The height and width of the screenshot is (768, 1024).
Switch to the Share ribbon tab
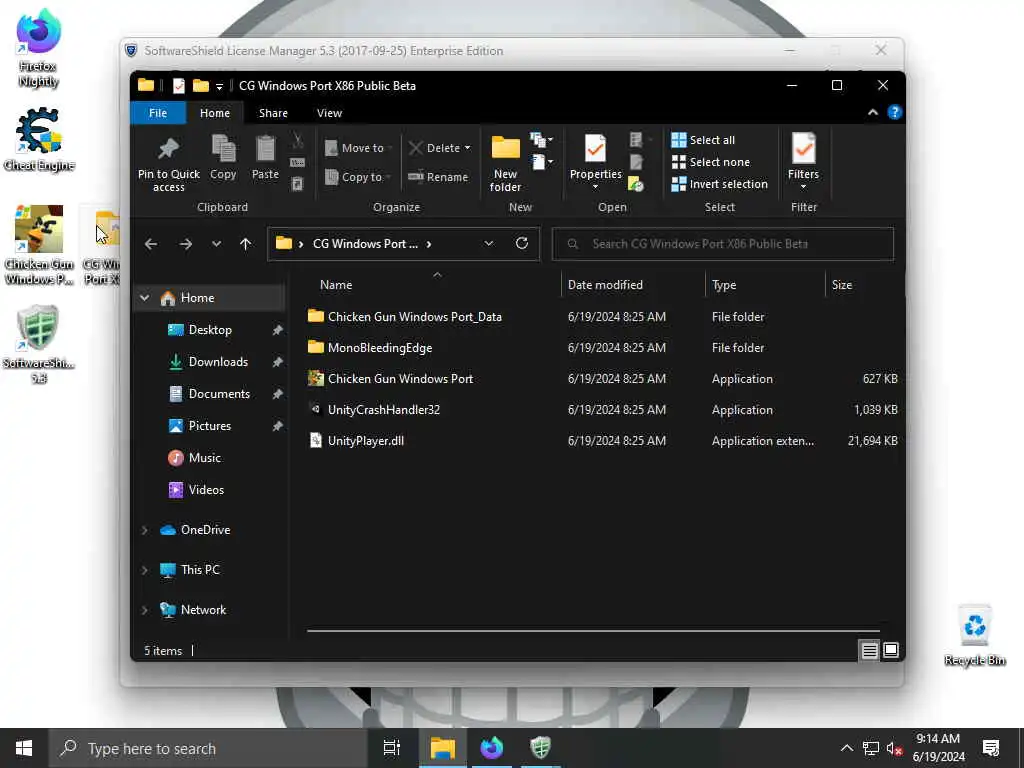click(273, 113)
